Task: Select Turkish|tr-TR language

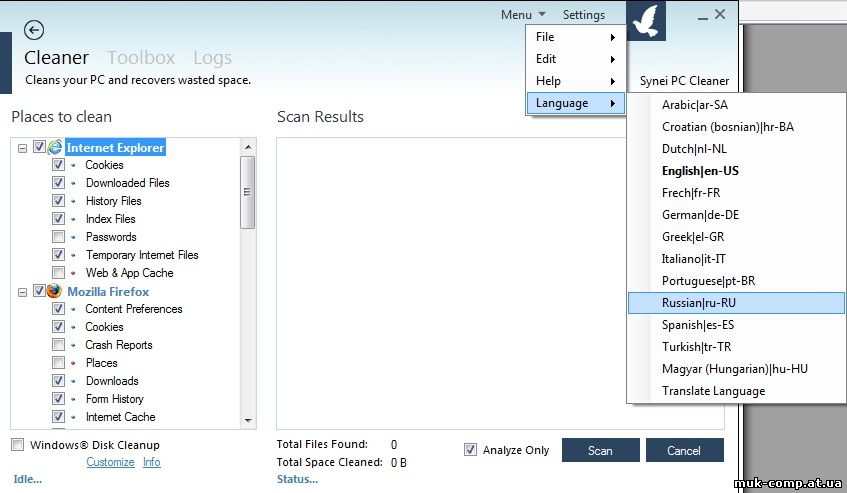Action: tap(736, 347)
